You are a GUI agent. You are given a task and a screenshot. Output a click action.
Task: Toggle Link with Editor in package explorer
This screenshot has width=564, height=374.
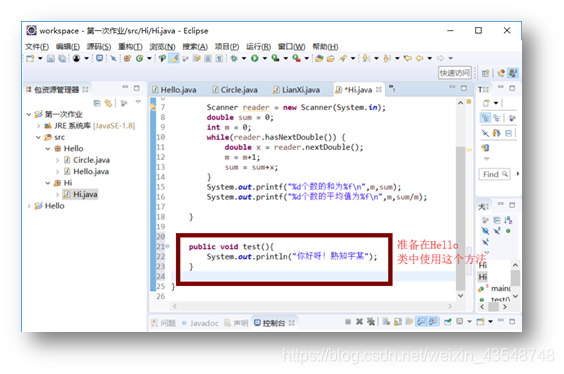[108, 103]
